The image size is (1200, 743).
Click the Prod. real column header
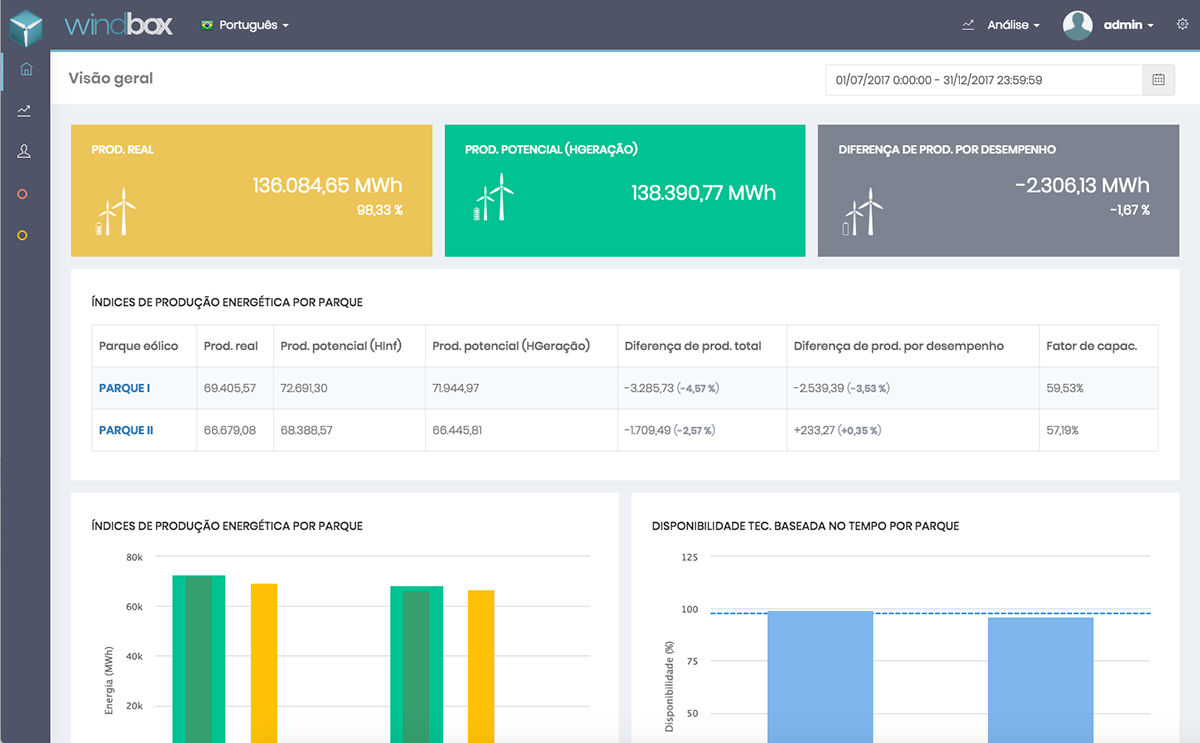pyautogui.click(x=231, y=346)
